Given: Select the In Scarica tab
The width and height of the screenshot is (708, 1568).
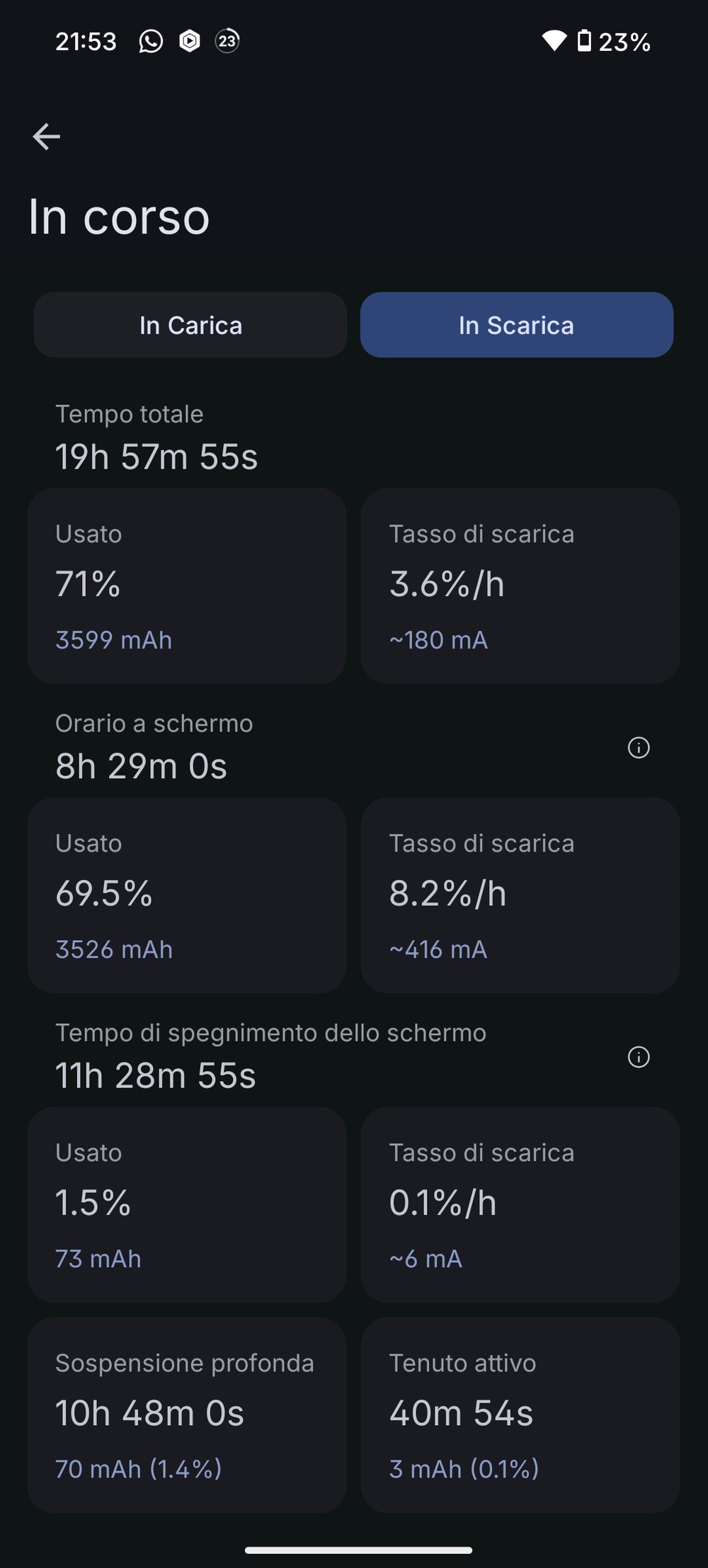Looking at the screenshot, I should 517,325.
